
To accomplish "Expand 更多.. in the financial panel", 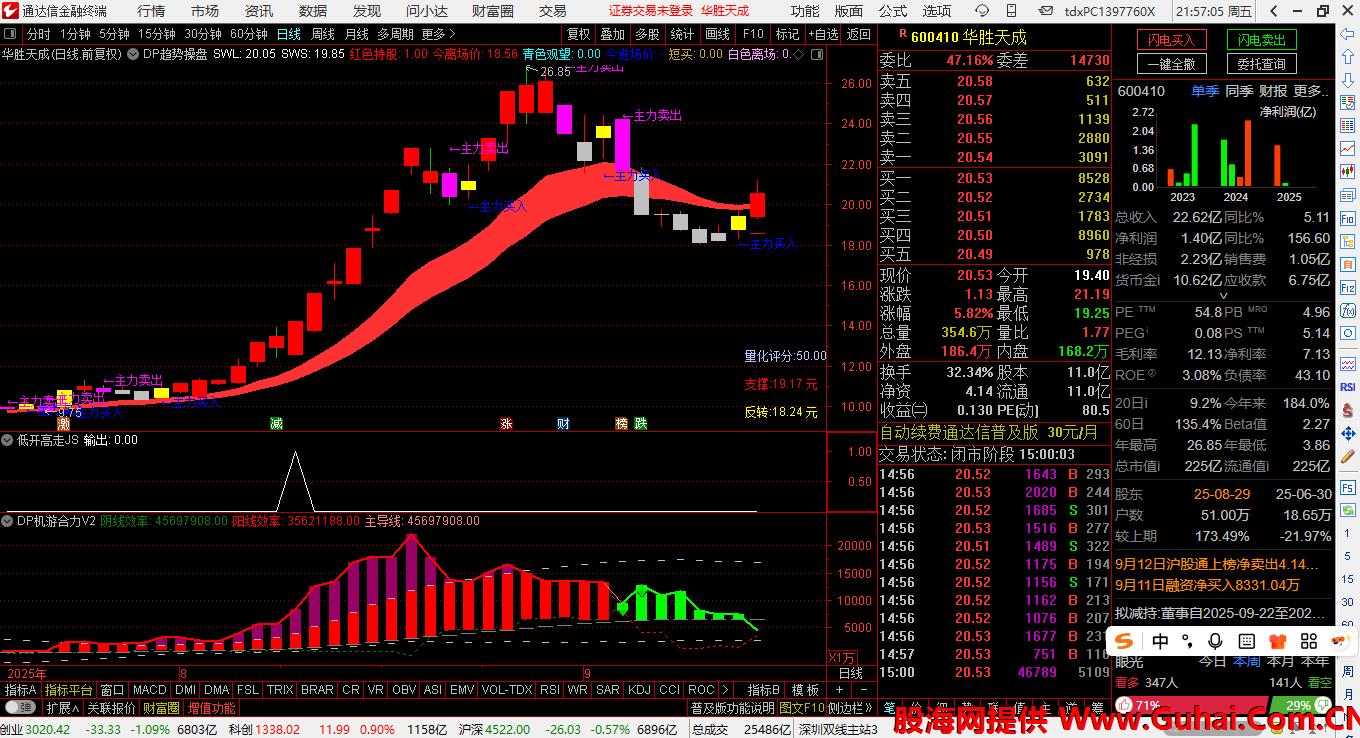I will tap(1311, 91).
